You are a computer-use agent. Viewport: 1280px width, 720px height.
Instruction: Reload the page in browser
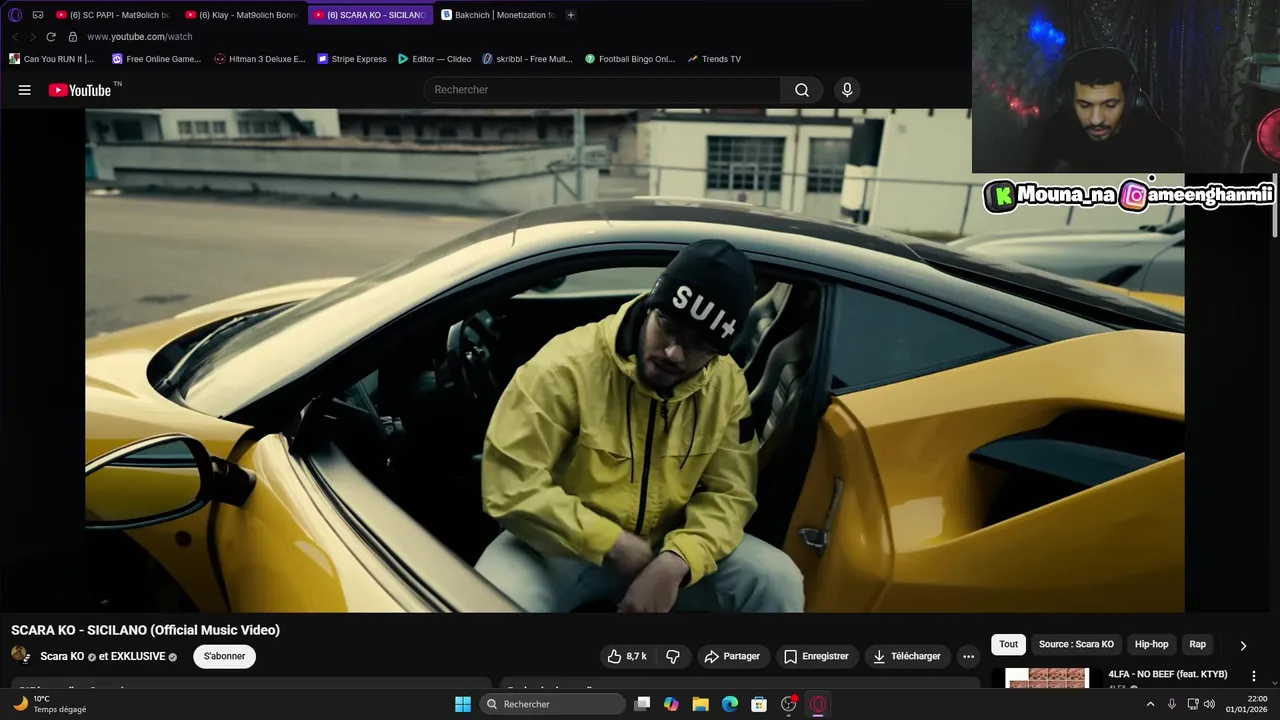(51, 37)
